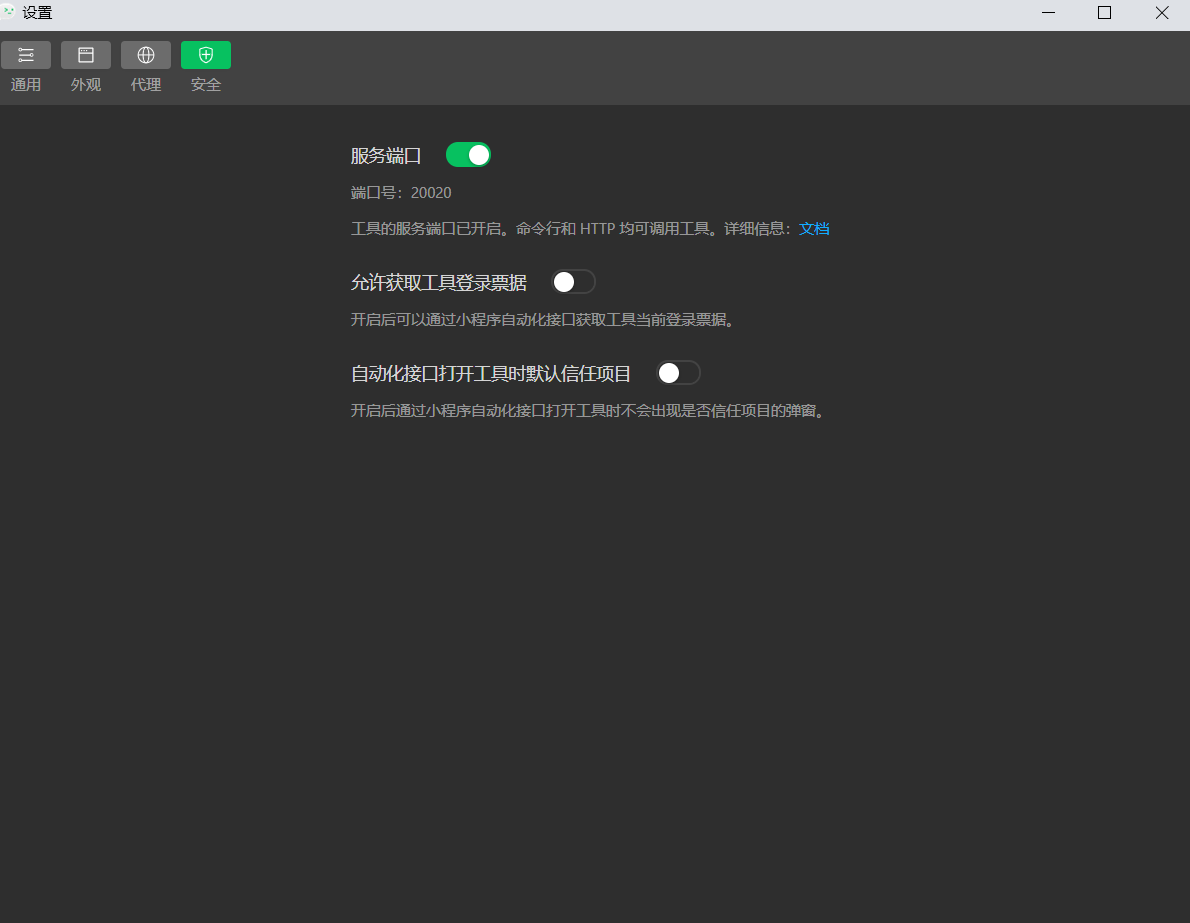The height and width of the screenshot is (923, 1190).
Task: Click the 服务端口 heading label
Action: click(386, 156)
